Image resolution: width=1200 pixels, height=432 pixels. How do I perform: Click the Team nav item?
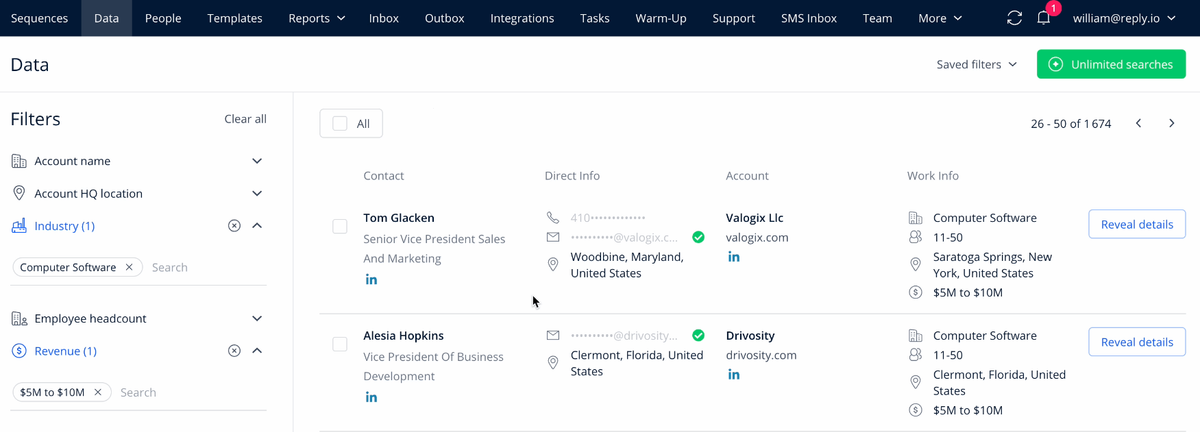877,18
